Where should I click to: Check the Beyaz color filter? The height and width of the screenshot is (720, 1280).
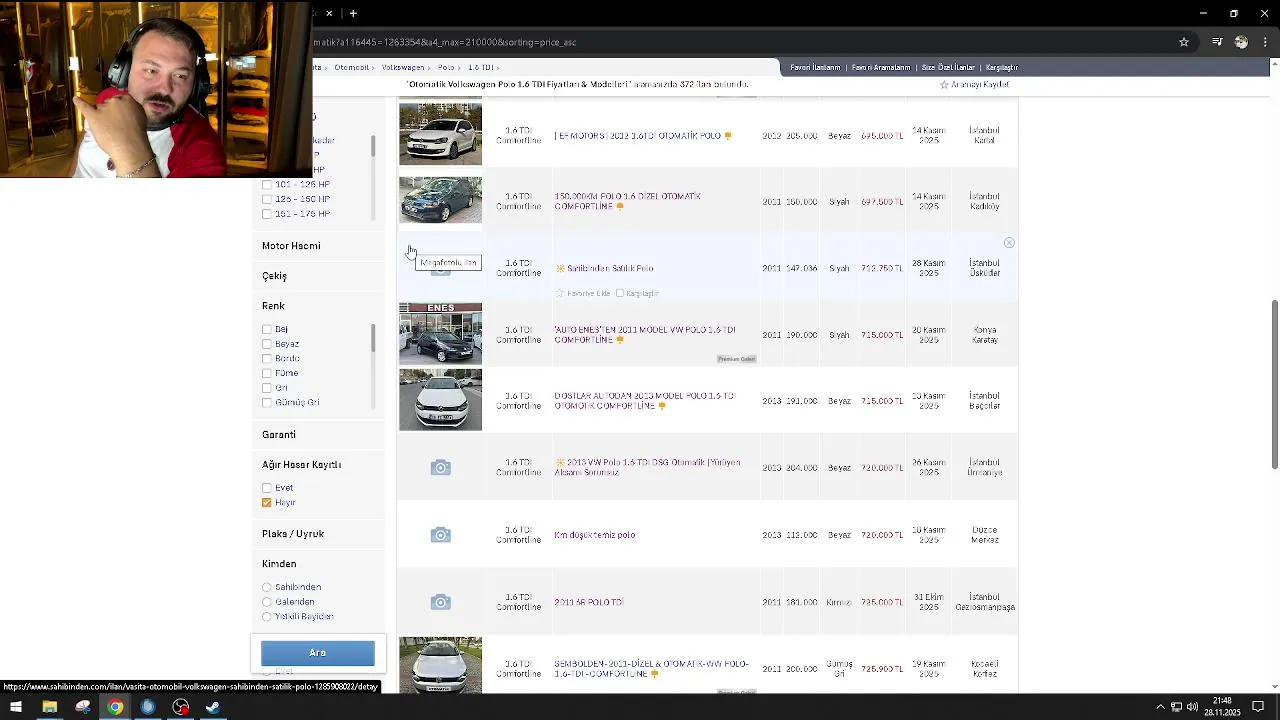click(267, 344)
